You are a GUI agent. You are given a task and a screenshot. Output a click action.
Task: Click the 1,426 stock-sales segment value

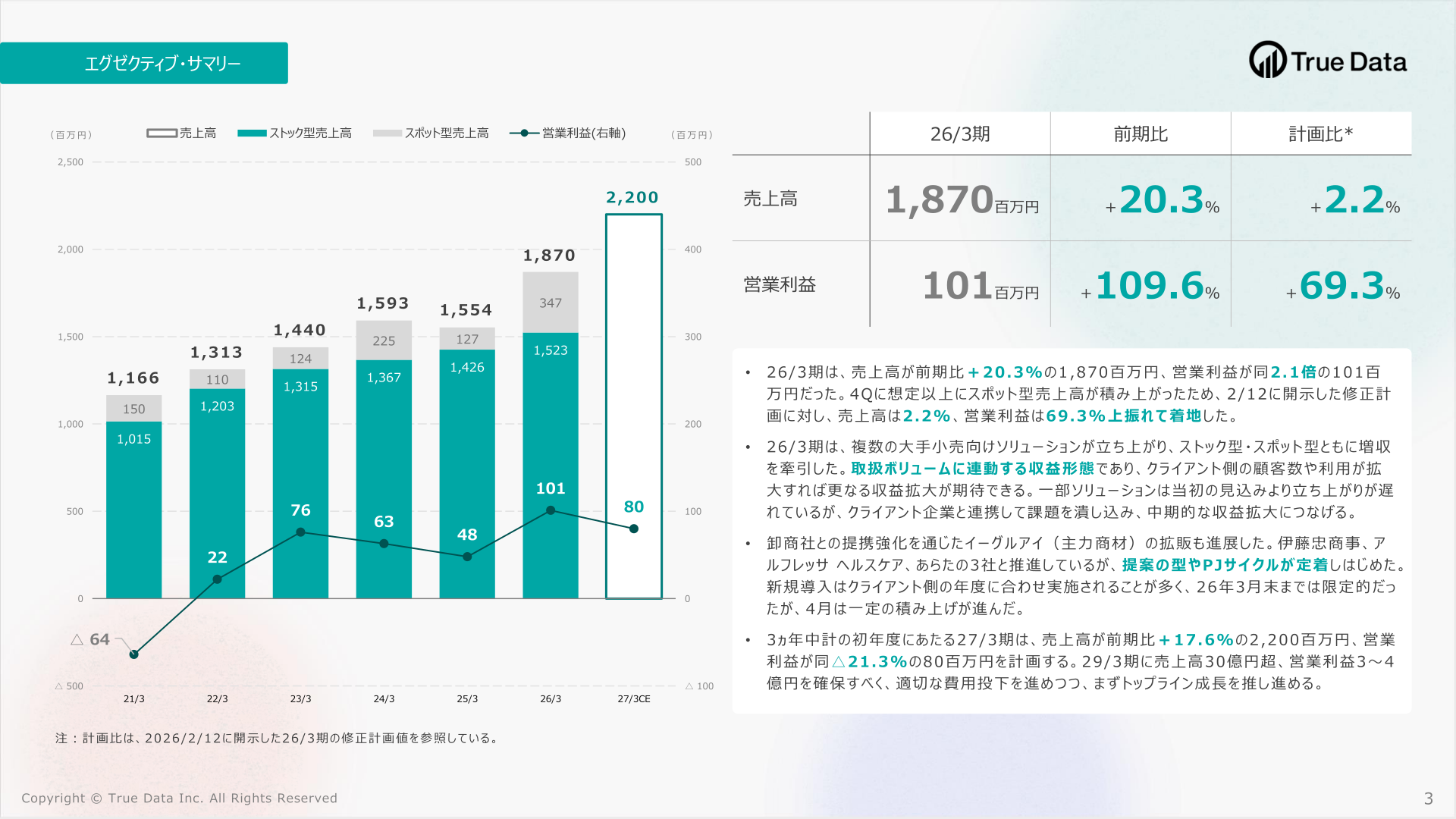click(x=467, y=367)
